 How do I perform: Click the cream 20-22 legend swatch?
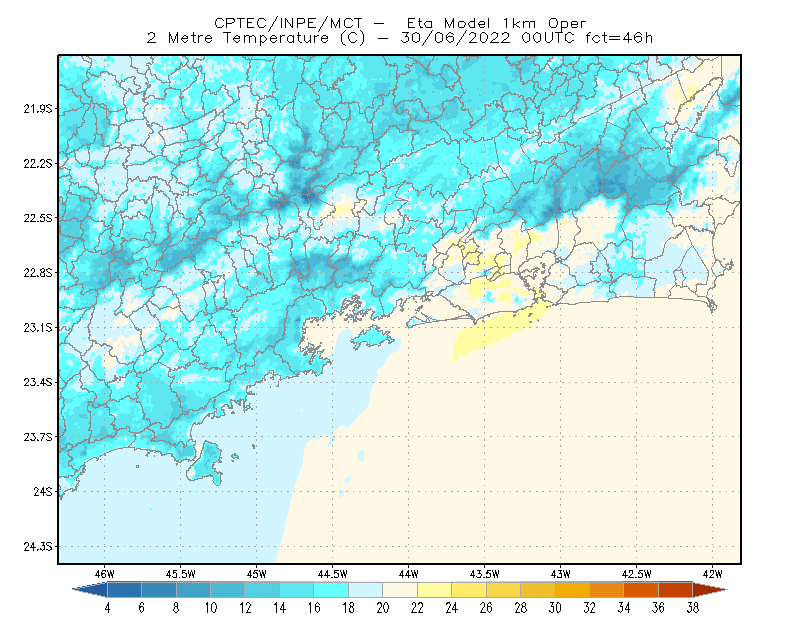(400, 590)
